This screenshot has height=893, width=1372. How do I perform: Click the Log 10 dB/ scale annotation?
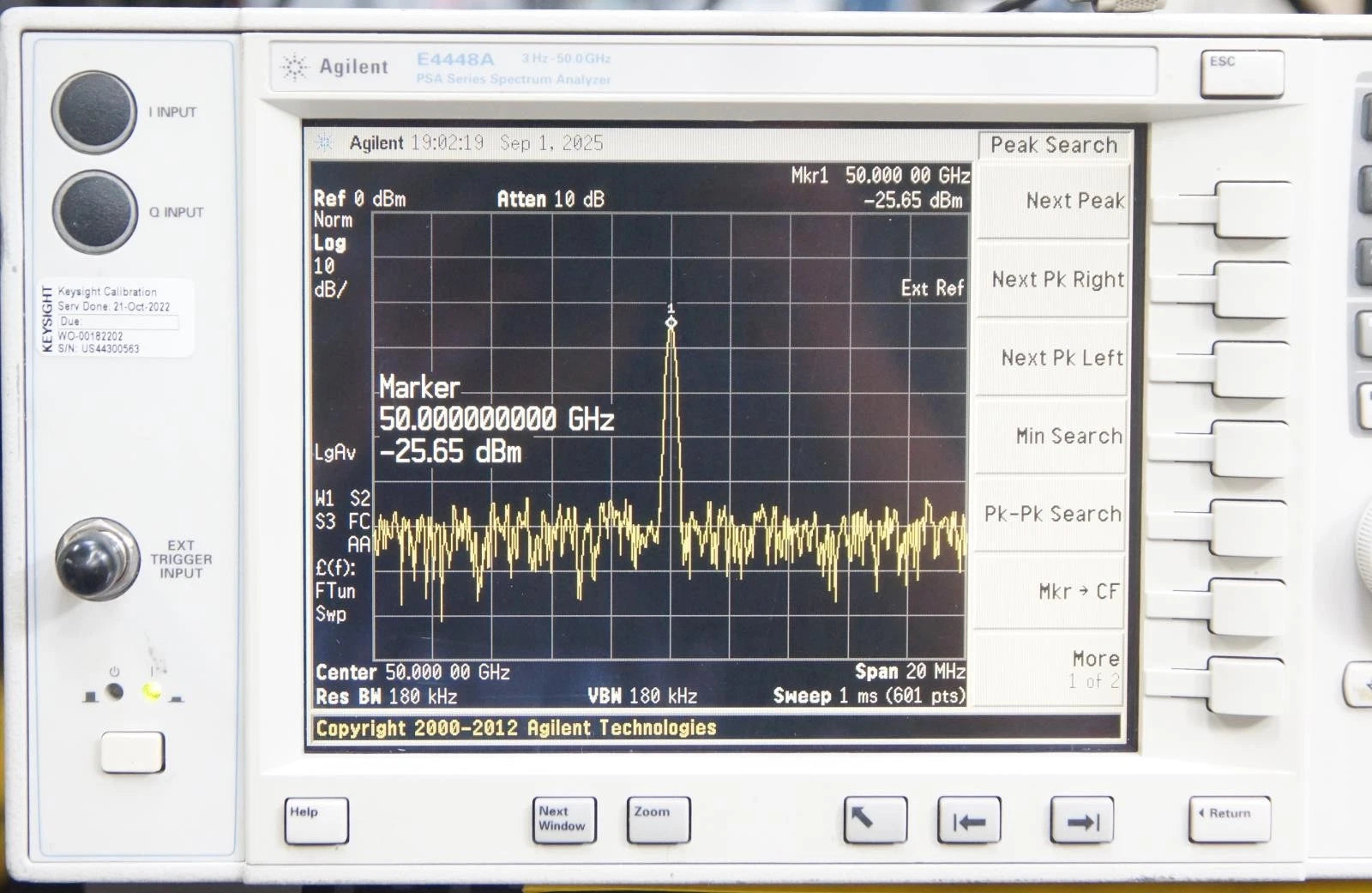pos(330,266)
